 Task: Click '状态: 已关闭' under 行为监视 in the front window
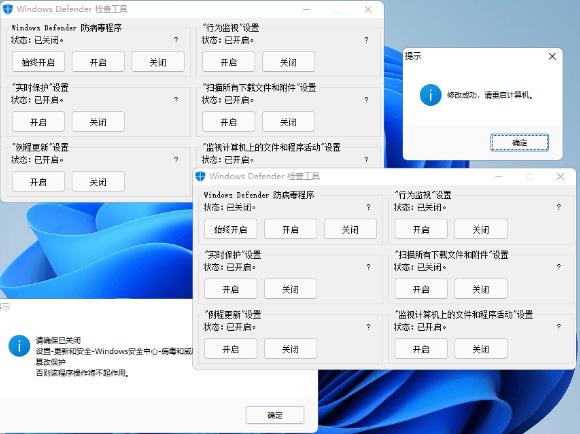tap(420, 207)
